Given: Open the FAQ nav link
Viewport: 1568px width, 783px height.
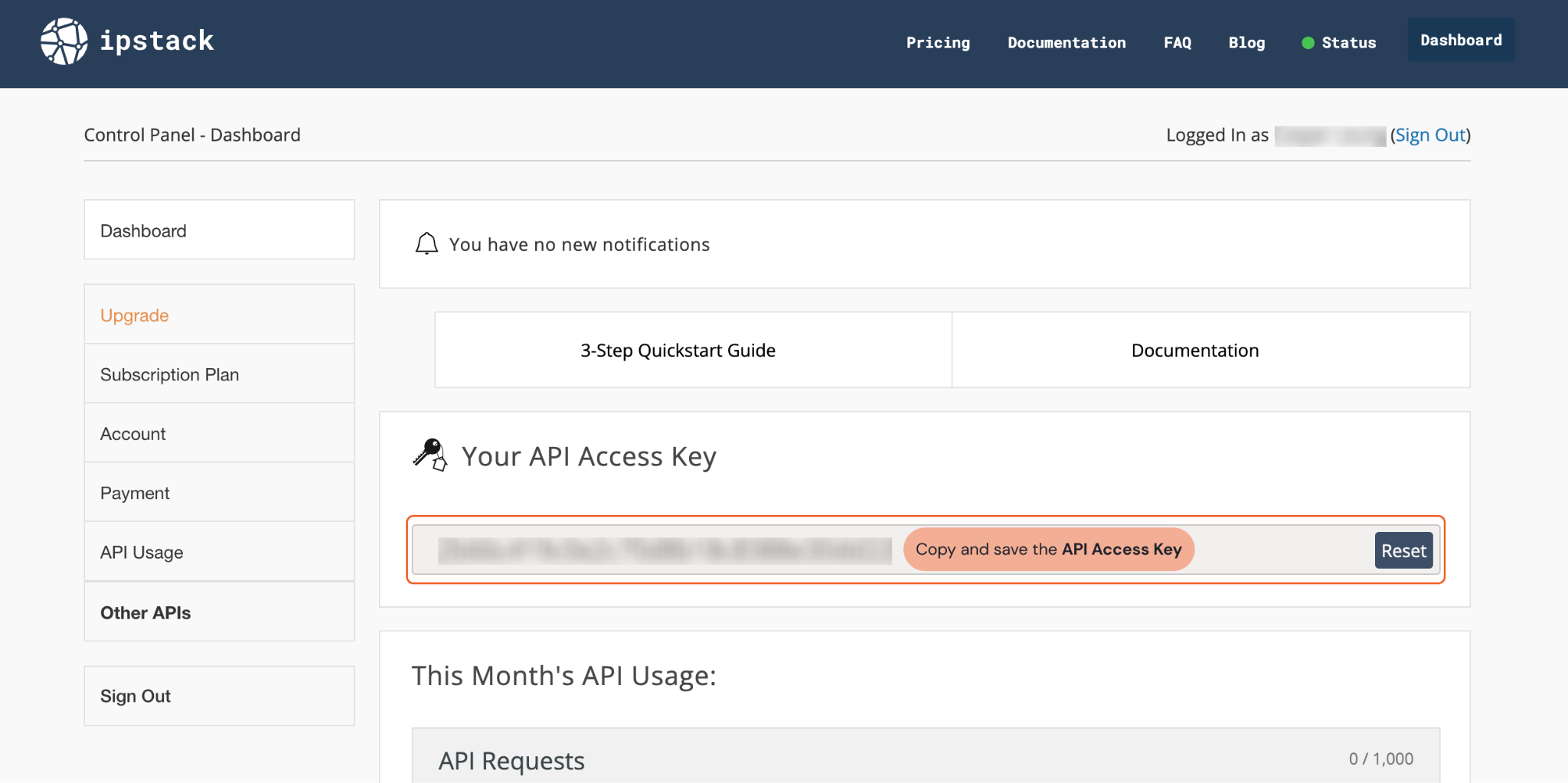Looking at the screenshot, I should 1177,43.
